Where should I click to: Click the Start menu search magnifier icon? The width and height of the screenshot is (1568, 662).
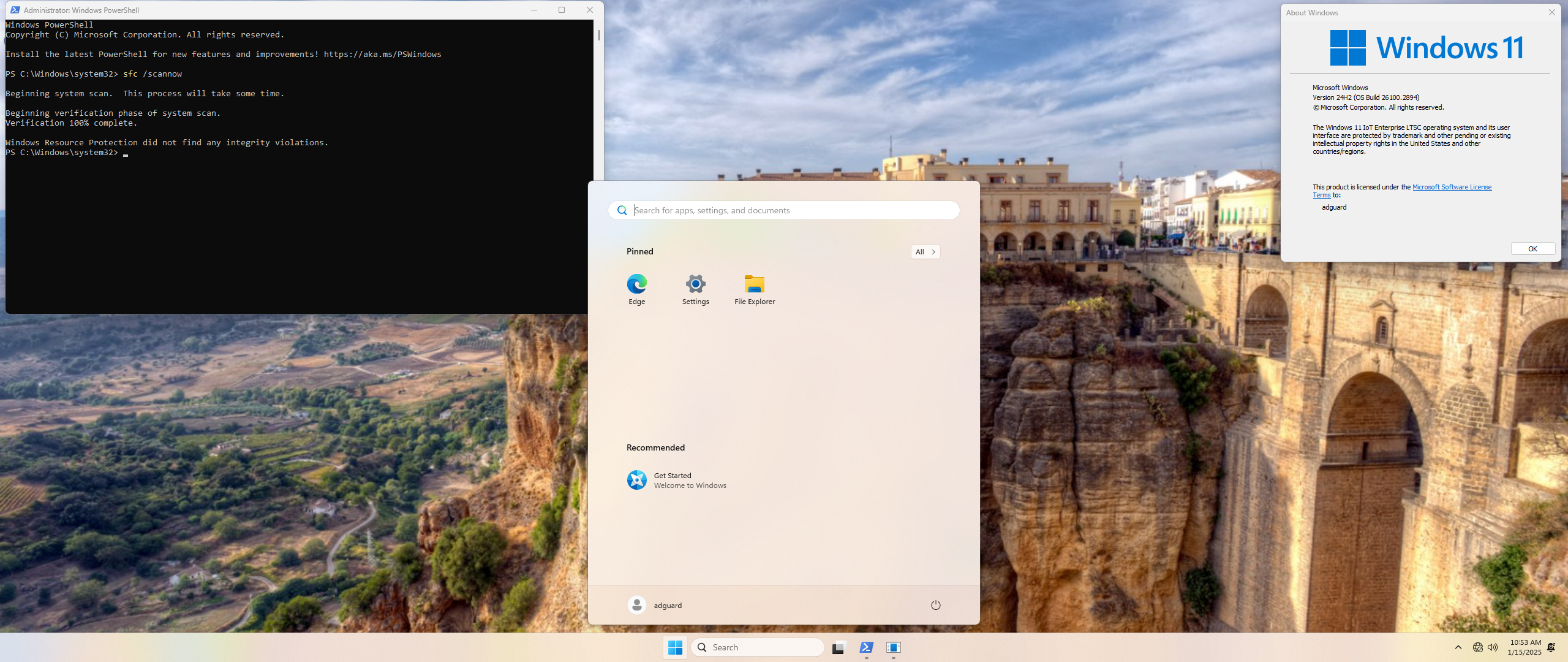click(622, 210)
